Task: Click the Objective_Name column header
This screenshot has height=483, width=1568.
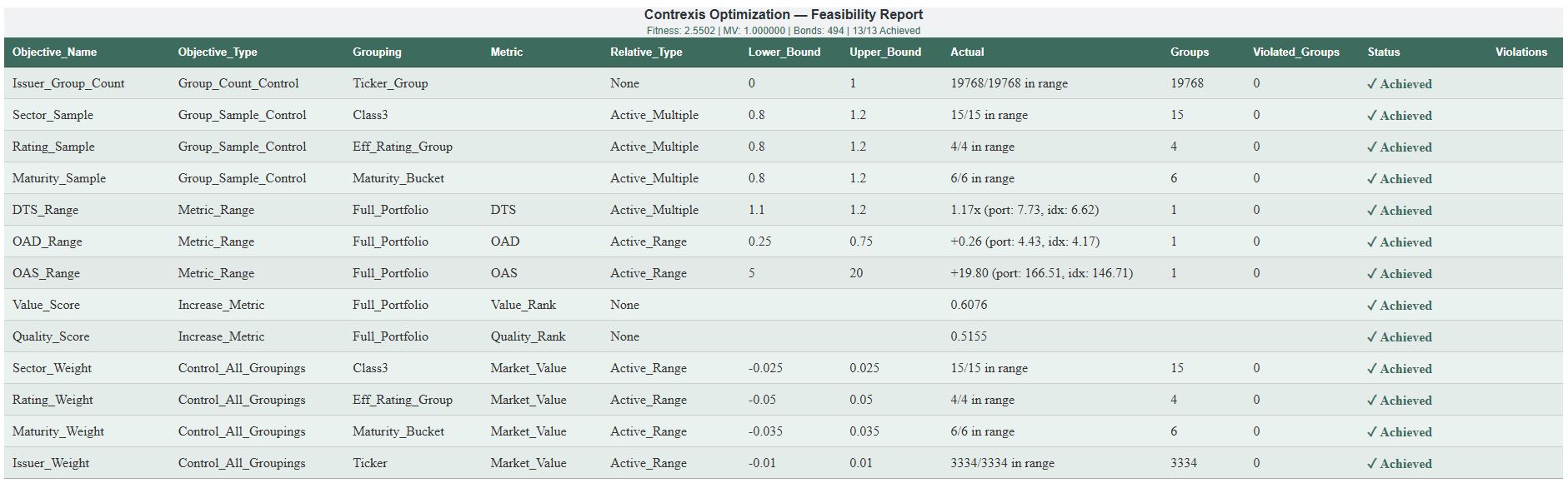Action: point(54,52)
